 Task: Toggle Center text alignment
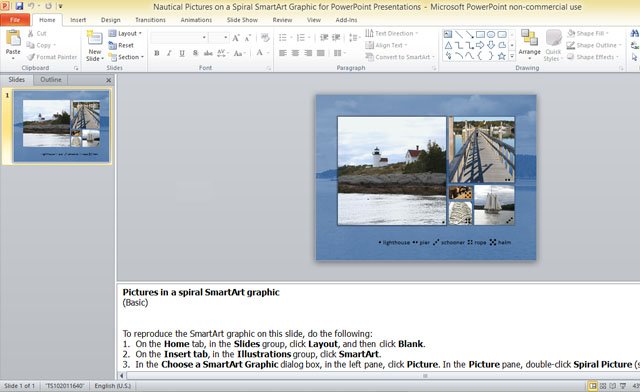[295, 53]
